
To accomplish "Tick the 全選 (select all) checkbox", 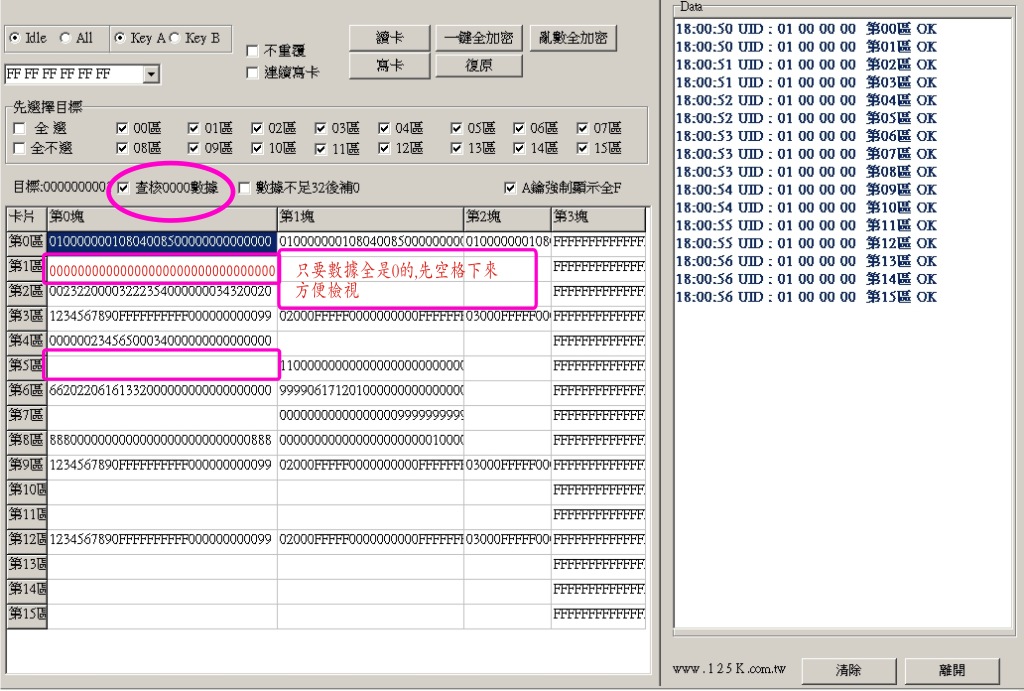I will pyautogui.click(x=19, y=129).
